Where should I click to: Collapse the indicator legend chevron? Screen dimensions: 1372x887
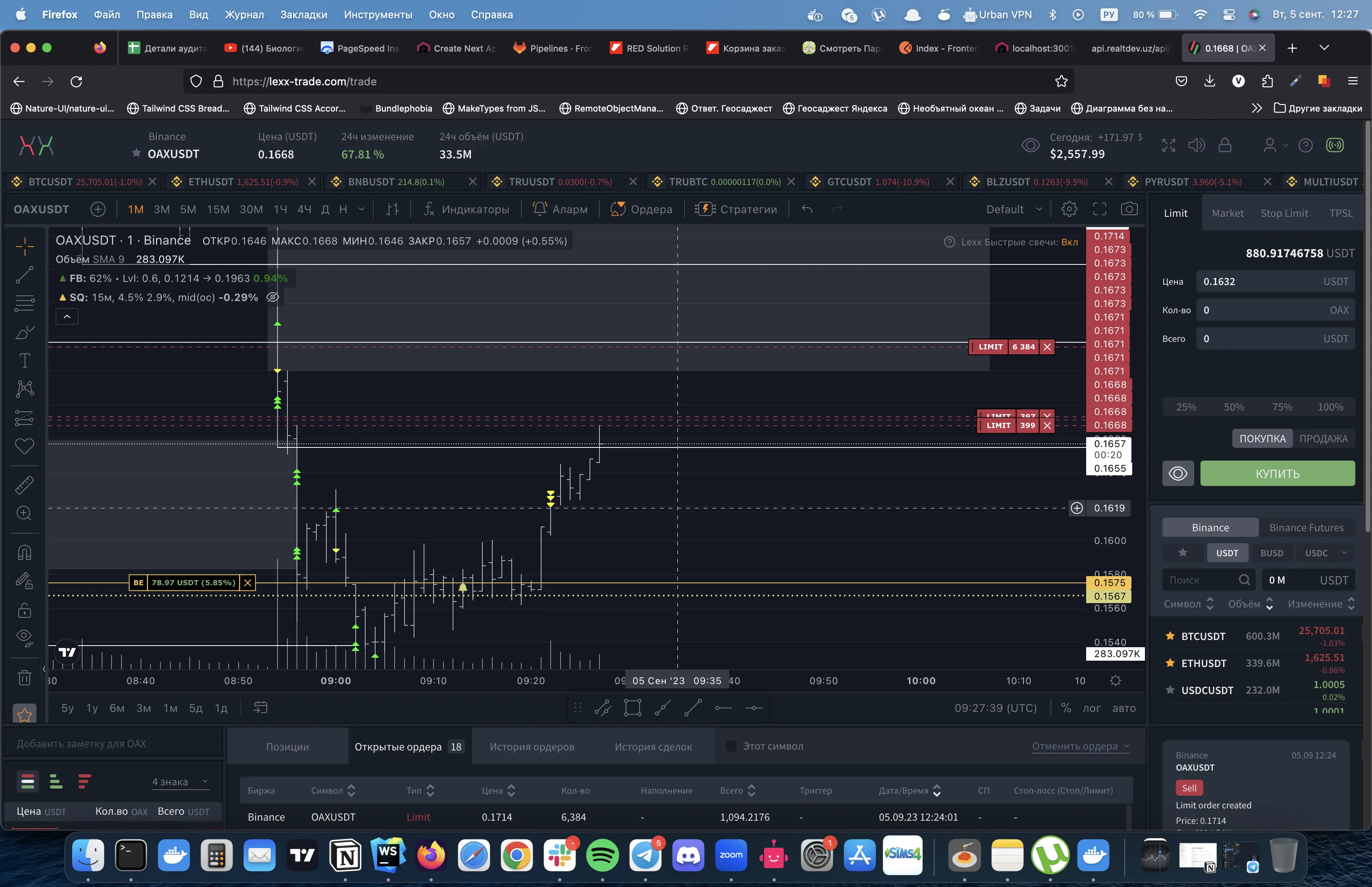[67, 316]
